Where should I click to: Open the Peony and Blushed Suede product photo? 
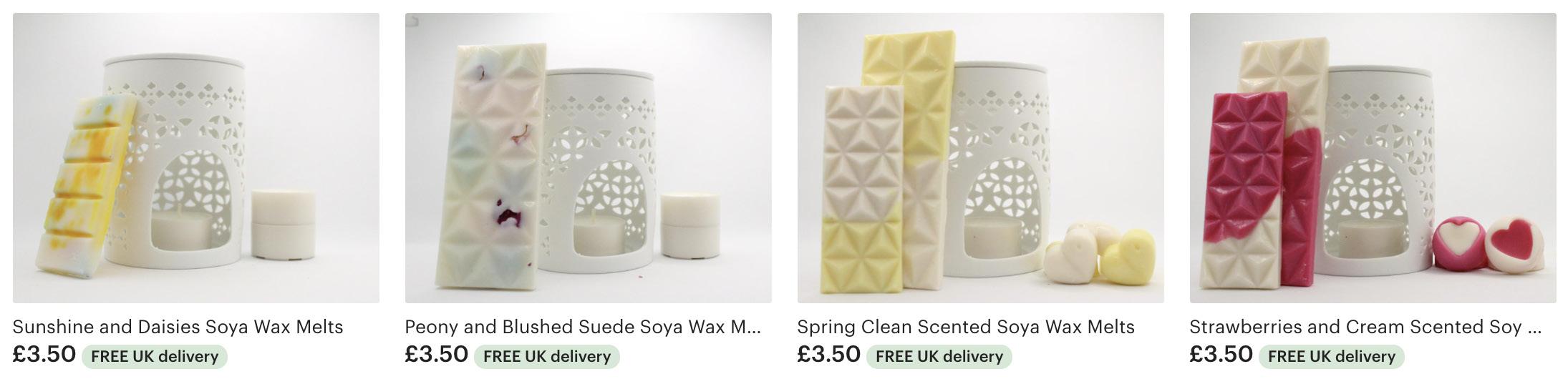(x=589, y=158)
